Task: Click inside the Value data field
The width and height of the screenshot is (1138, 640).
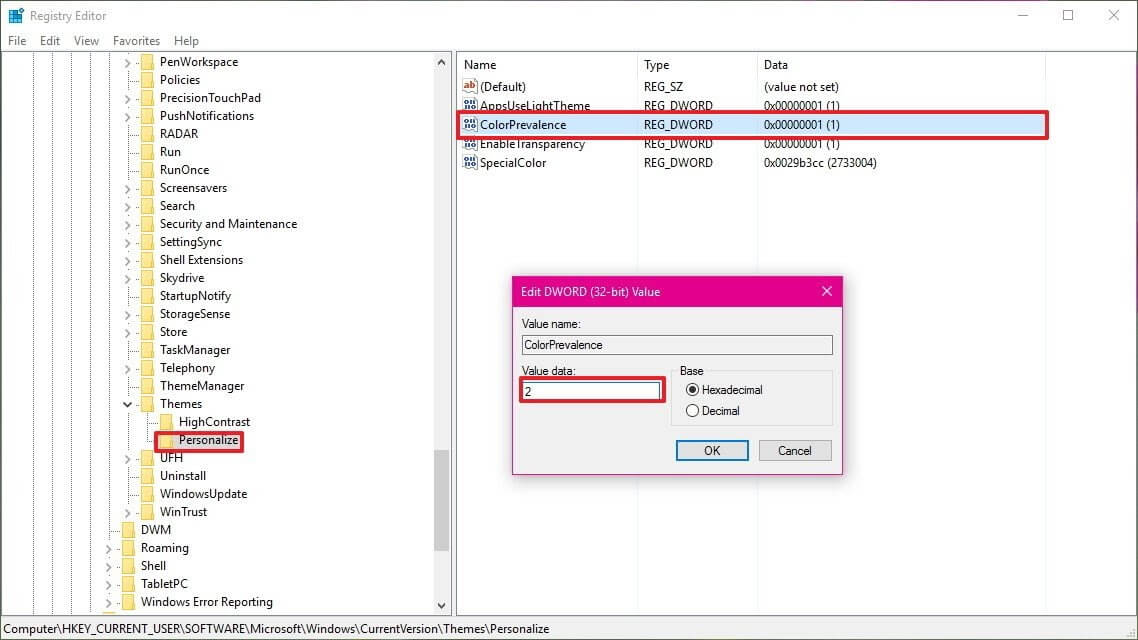Action: coord(590,390)
